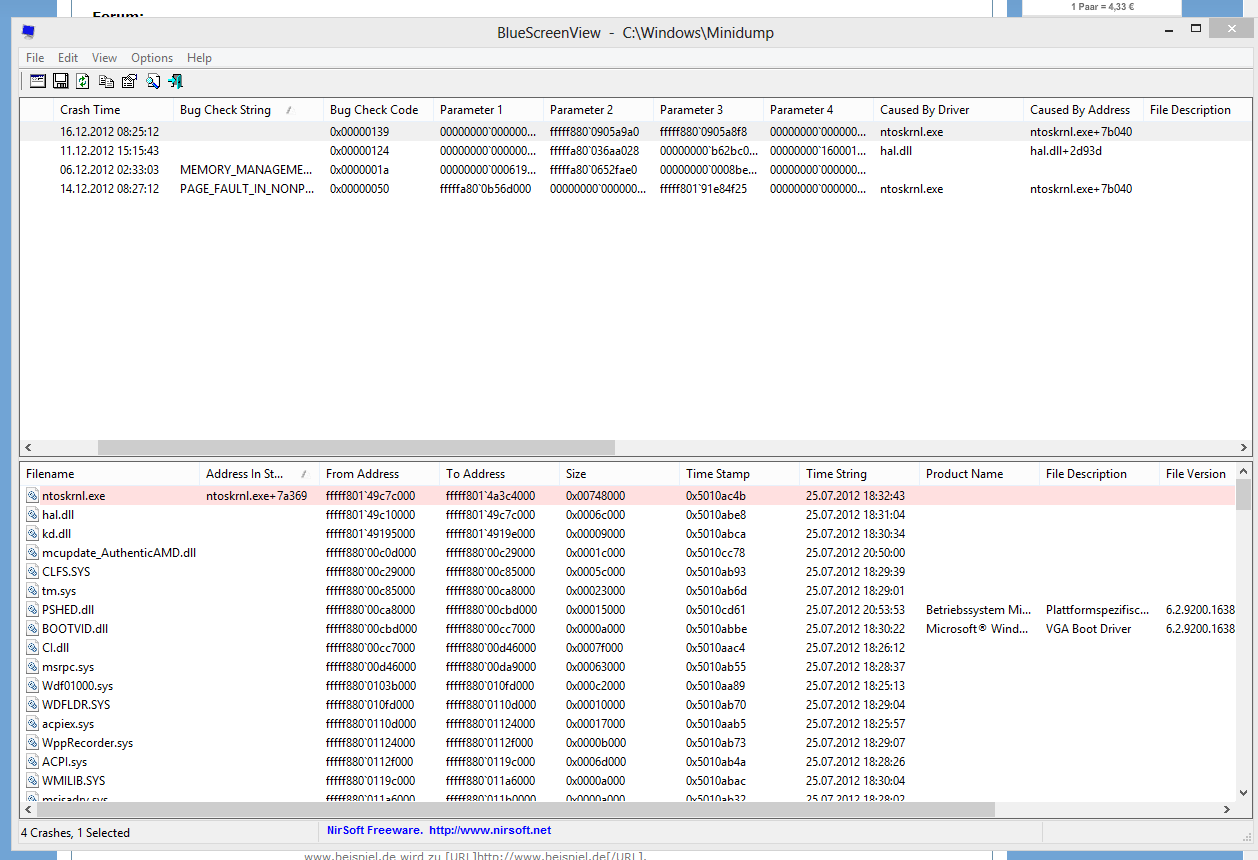The image size is (1258, 860).
Task: Click the file icon beside acpiex.sys
Action: (x=33, y=723)
